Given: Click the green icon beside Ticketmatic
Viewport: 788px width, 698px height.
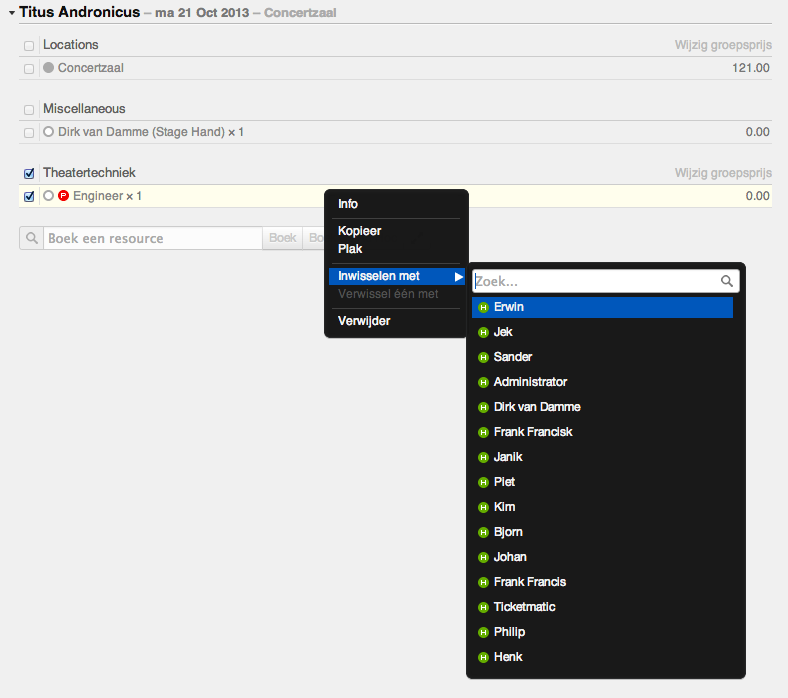Looking at the screenshot, I should pos(483,607).
